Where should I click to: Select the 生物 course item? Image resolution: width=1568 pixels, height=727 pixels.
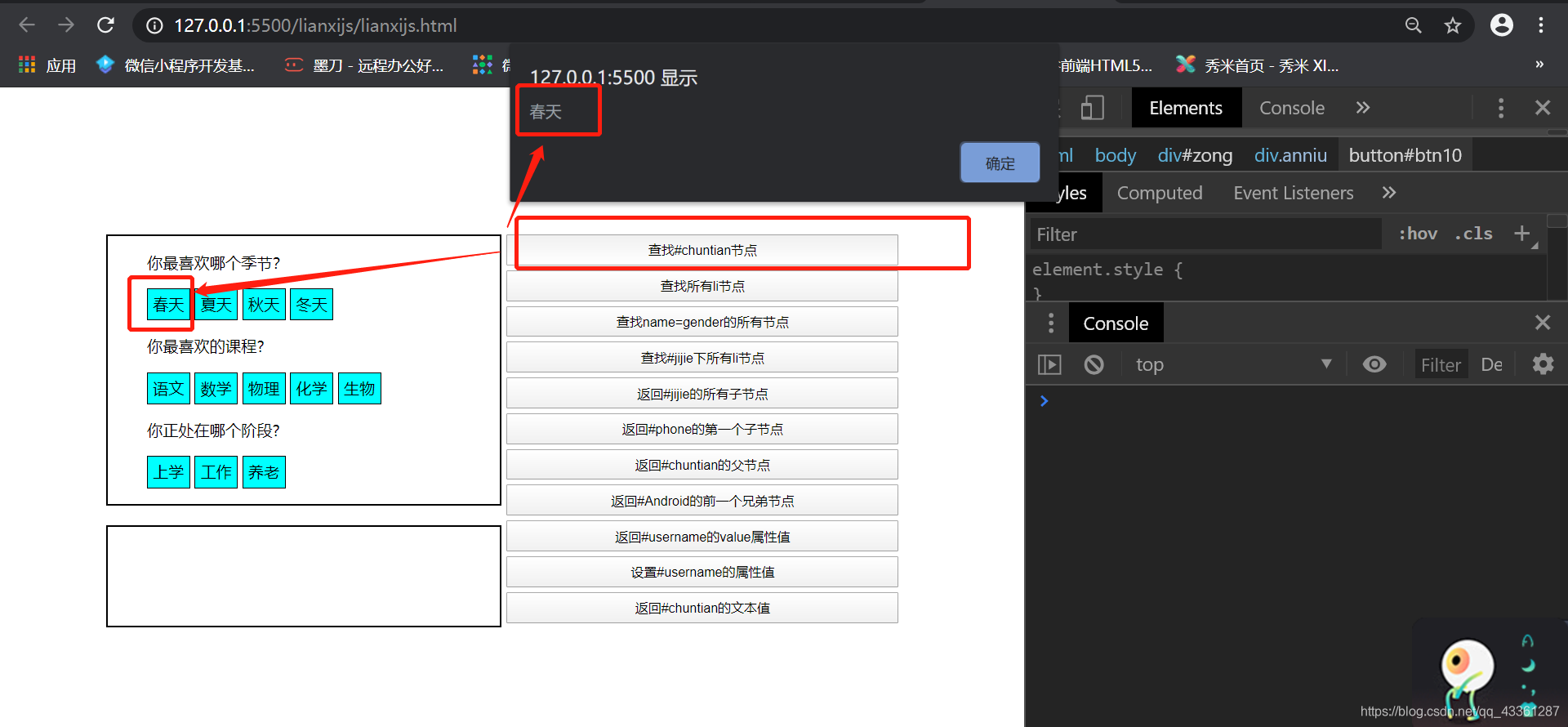pyautogui.click(x=359, y=389)
